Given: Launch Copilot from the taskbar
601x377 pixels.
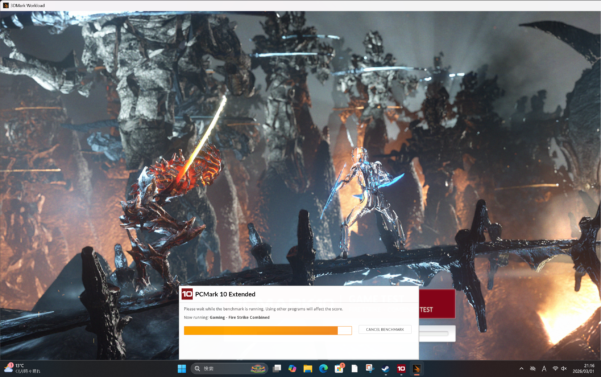Looking at the screenshot, I should coord(292,369).
